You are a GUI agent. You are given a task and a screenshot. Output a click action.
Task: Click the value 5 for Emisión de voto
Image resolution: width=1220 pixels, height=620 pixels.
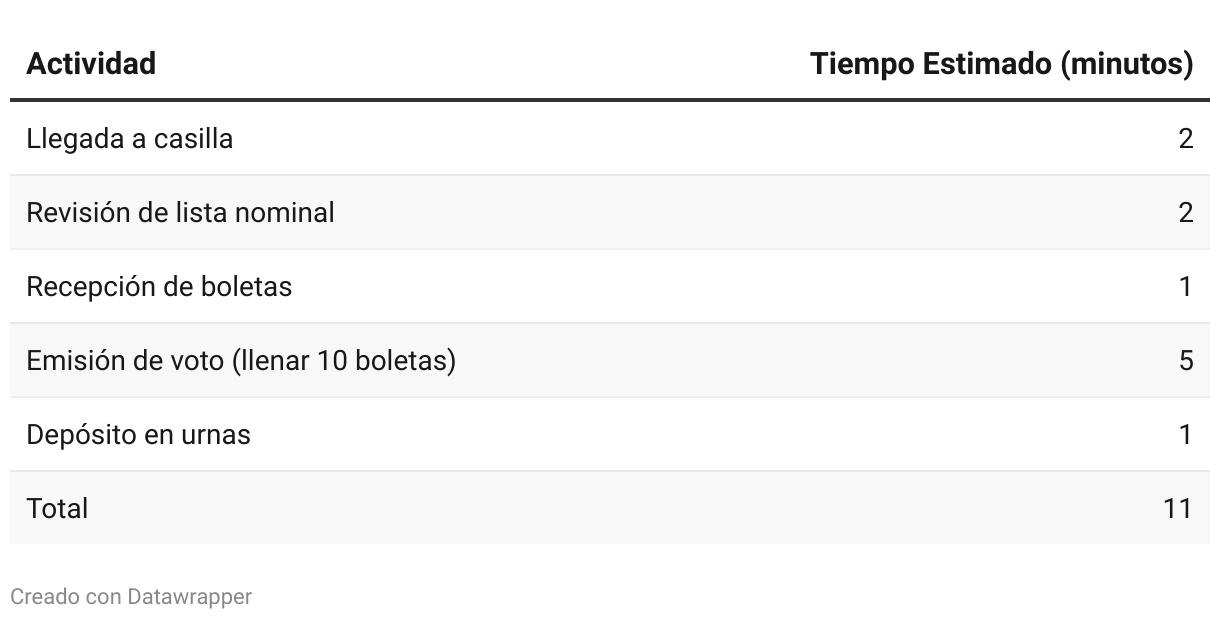coord(1186,360)
